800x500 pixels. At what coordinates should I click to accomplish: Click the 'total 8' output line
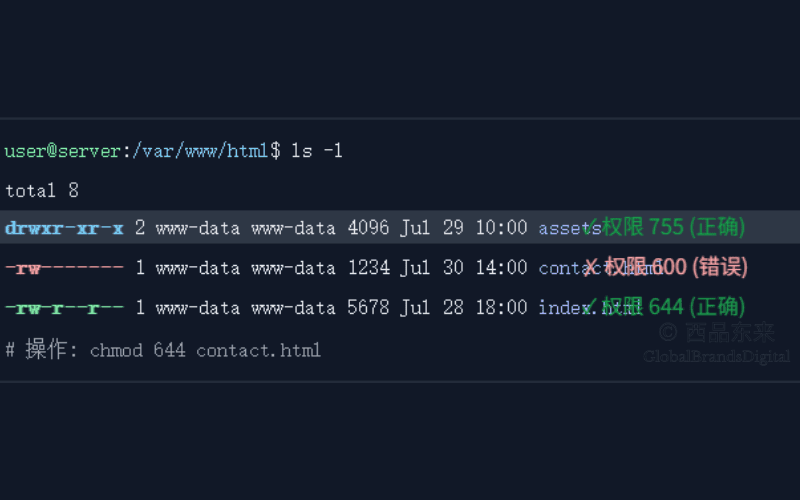point(42,191)
